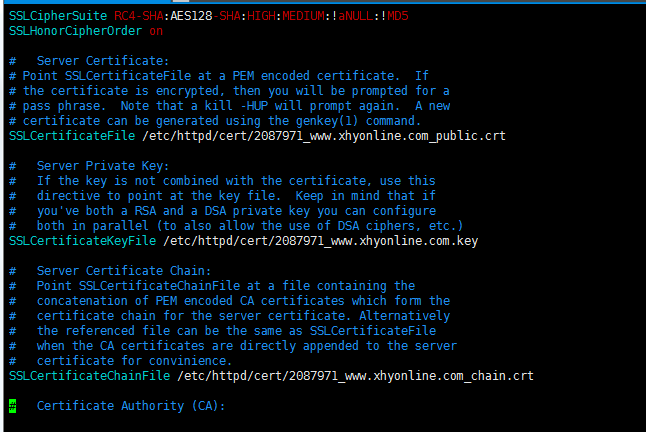Click the 'on' value after SSLHonorCipherOrder

pos(156,31)
